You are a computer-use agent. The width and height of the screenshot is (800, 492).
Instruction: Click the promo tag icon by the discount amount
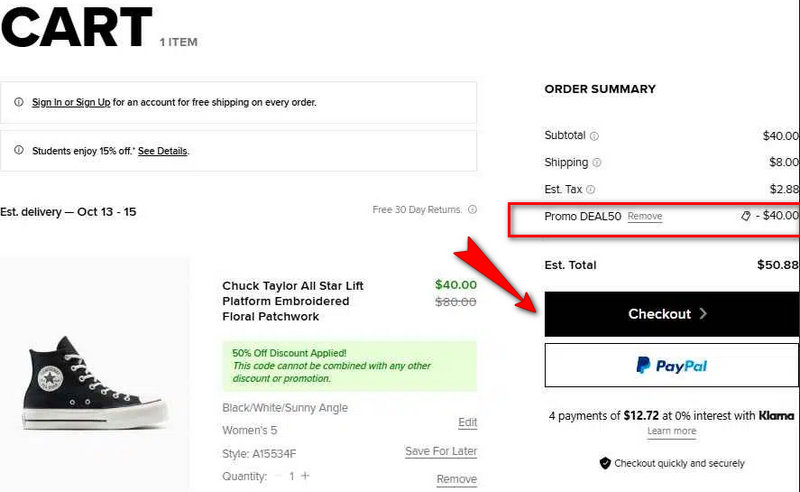click(745, 216)
